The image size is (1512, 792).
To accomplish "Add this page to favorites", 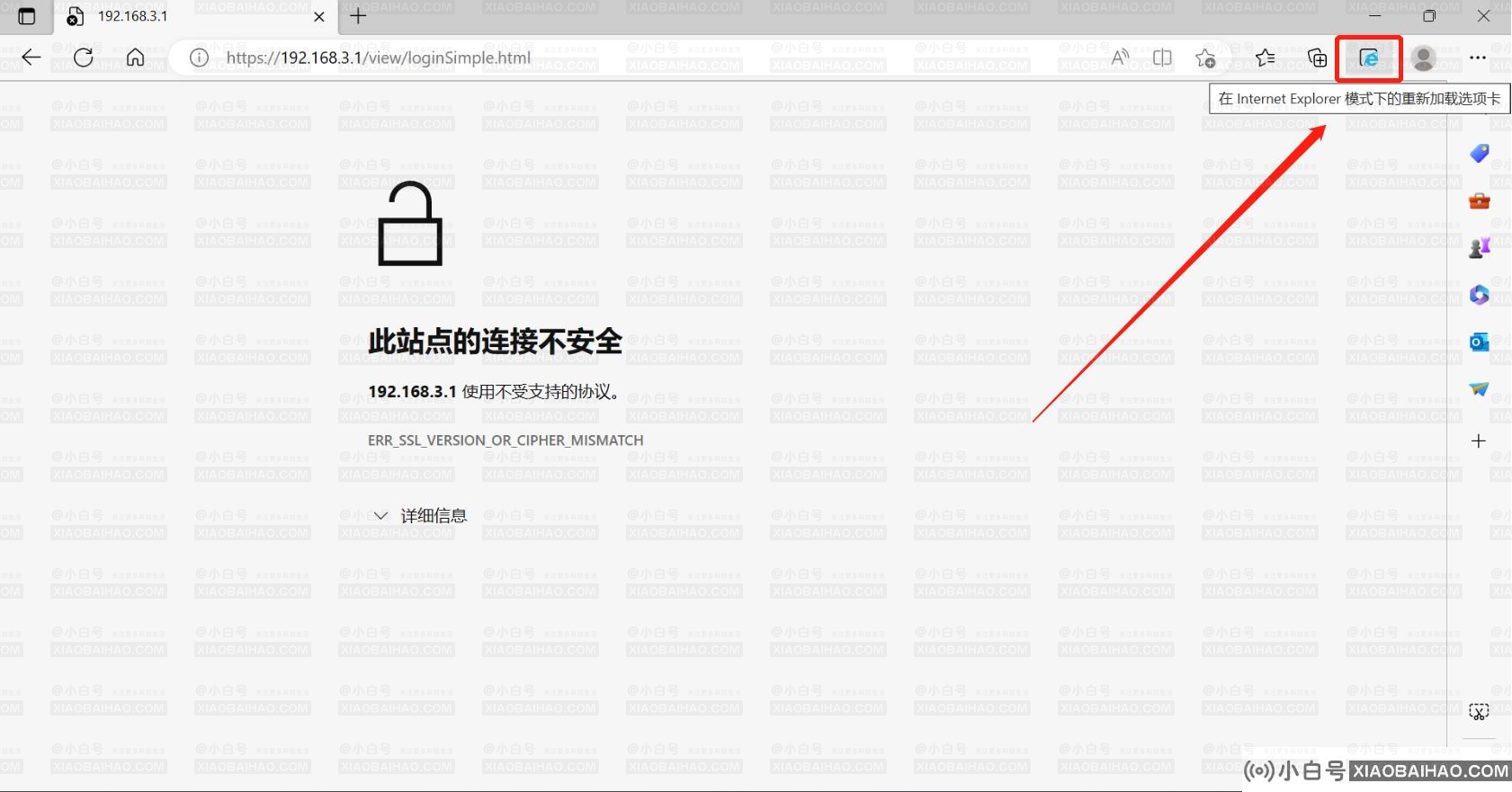I will click(1205, 58).
